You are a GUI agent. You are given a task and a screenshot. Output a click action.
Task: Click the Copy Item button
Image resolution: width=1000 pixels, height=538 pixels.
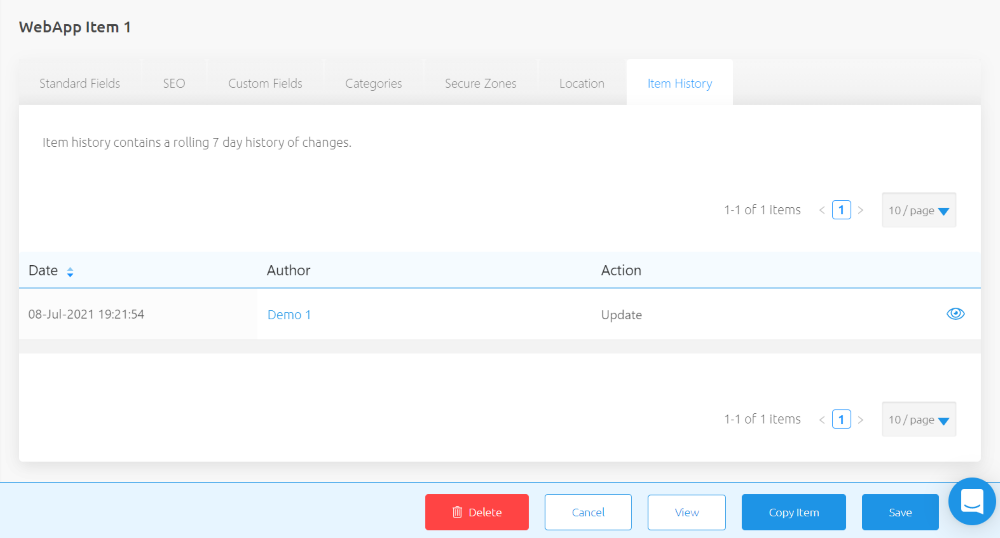tap(793, 512)
